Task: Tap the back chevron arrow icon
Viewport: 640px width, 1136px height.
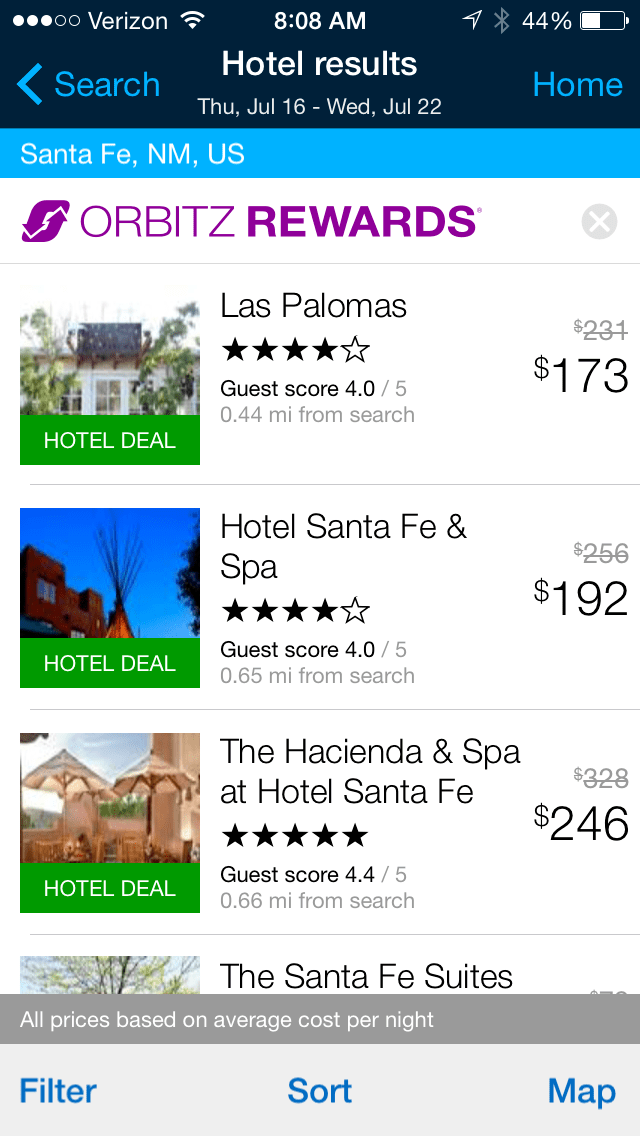Action: (30, 85)
